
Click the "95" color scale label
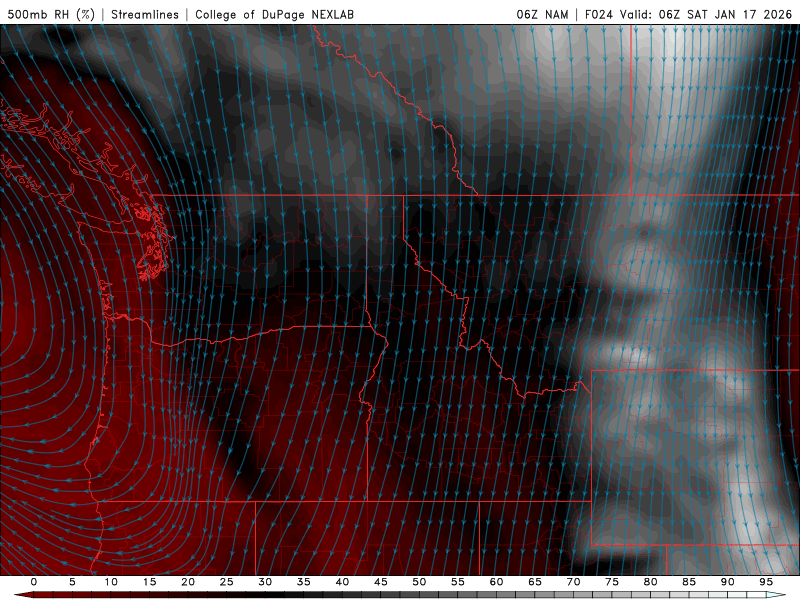coord(766,582)
